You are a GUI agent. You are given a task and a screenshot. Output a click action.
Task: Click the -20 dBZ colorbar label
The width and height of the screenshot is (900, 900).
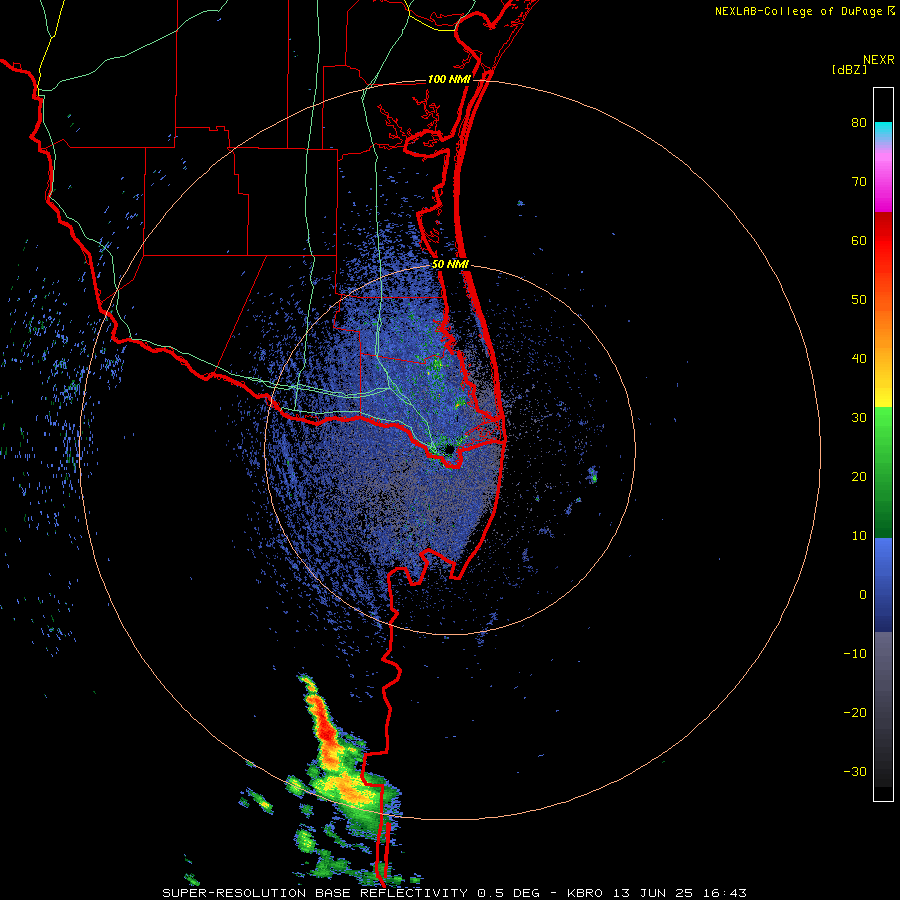coord(855,712)
